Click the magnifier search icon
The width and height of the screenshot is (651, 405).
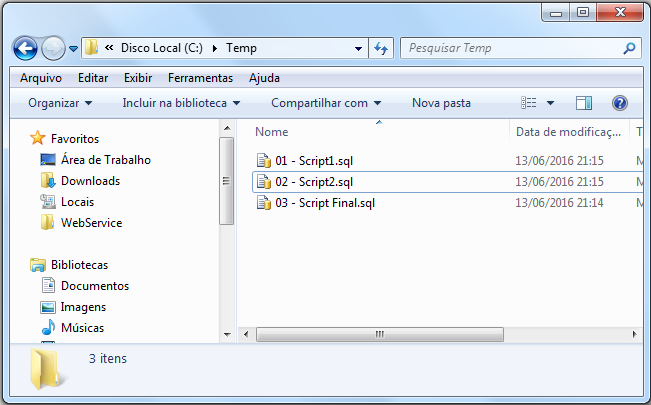(x=629, y=48)
